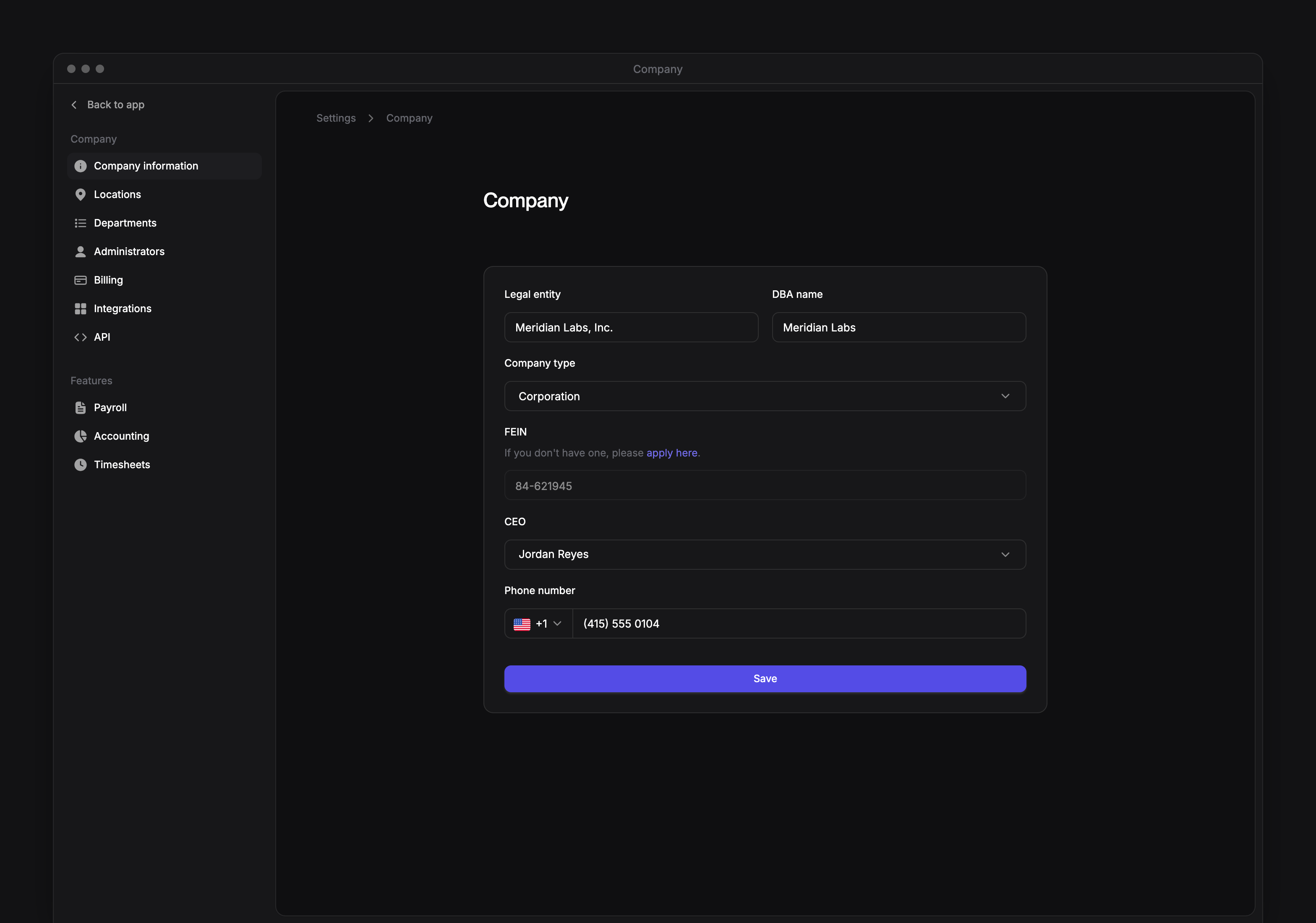Open Billing settings
The height and width of the screenshot is (923, 1316).
click(x=164, y=280)
